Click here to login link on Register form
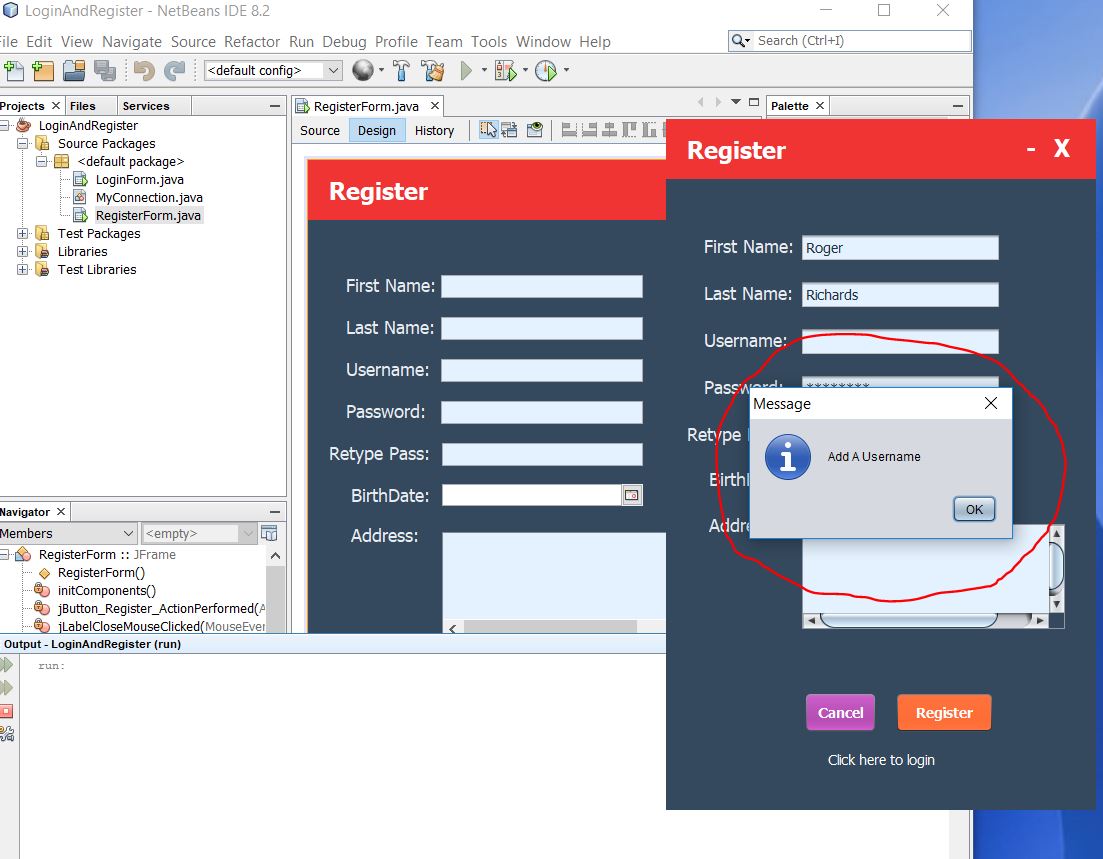Image resolution: width=1103 pixels, height=859 pixels. click(880, 760)
